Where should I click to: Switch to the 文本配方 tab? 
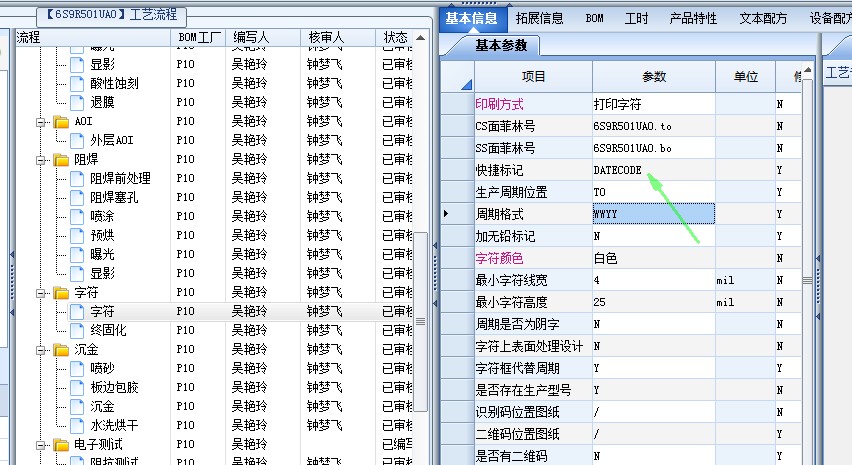tap(763, 18)
